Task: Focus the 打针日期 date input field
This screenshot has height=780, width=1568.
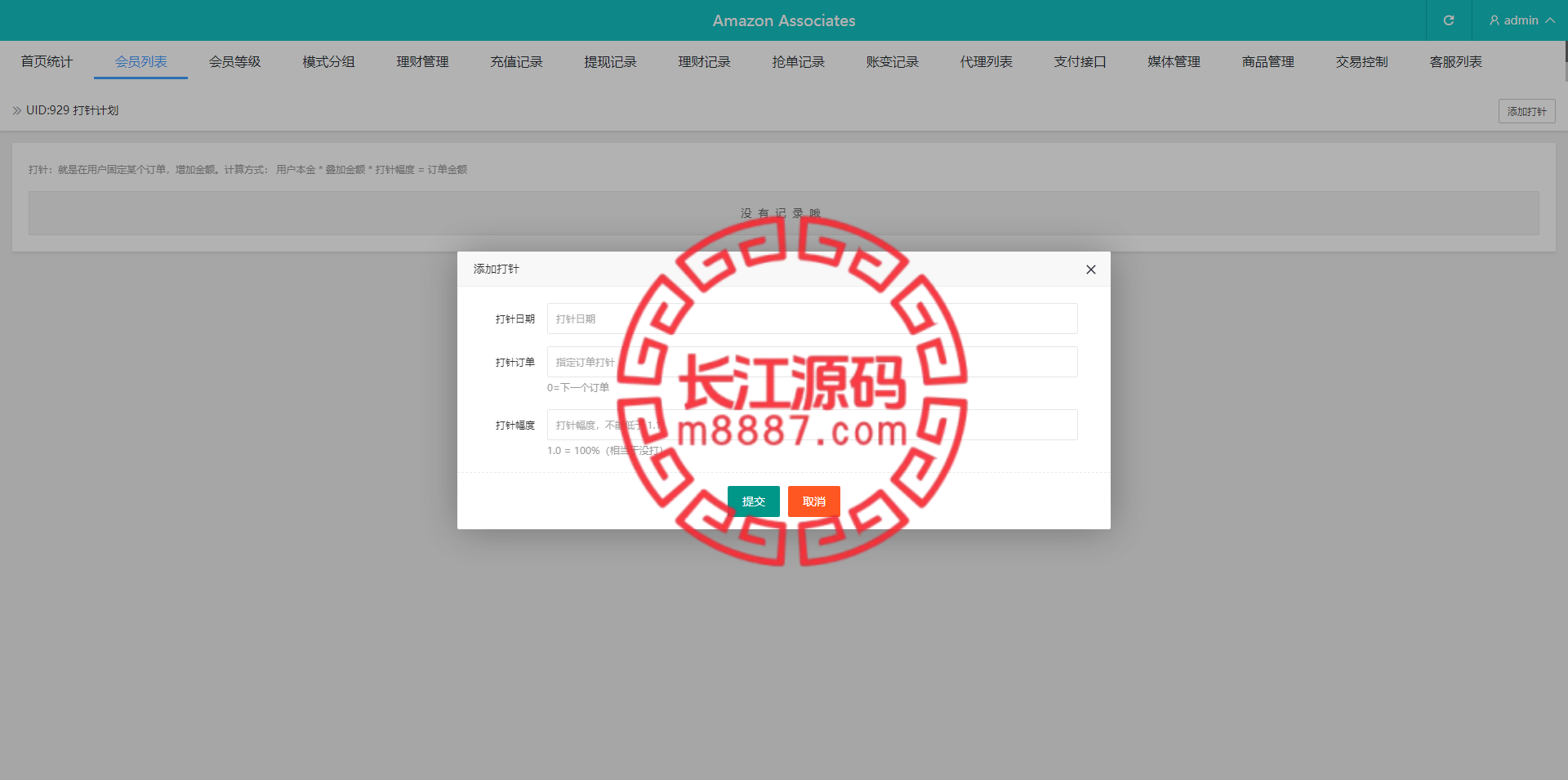Action: (x=813, y=319)
